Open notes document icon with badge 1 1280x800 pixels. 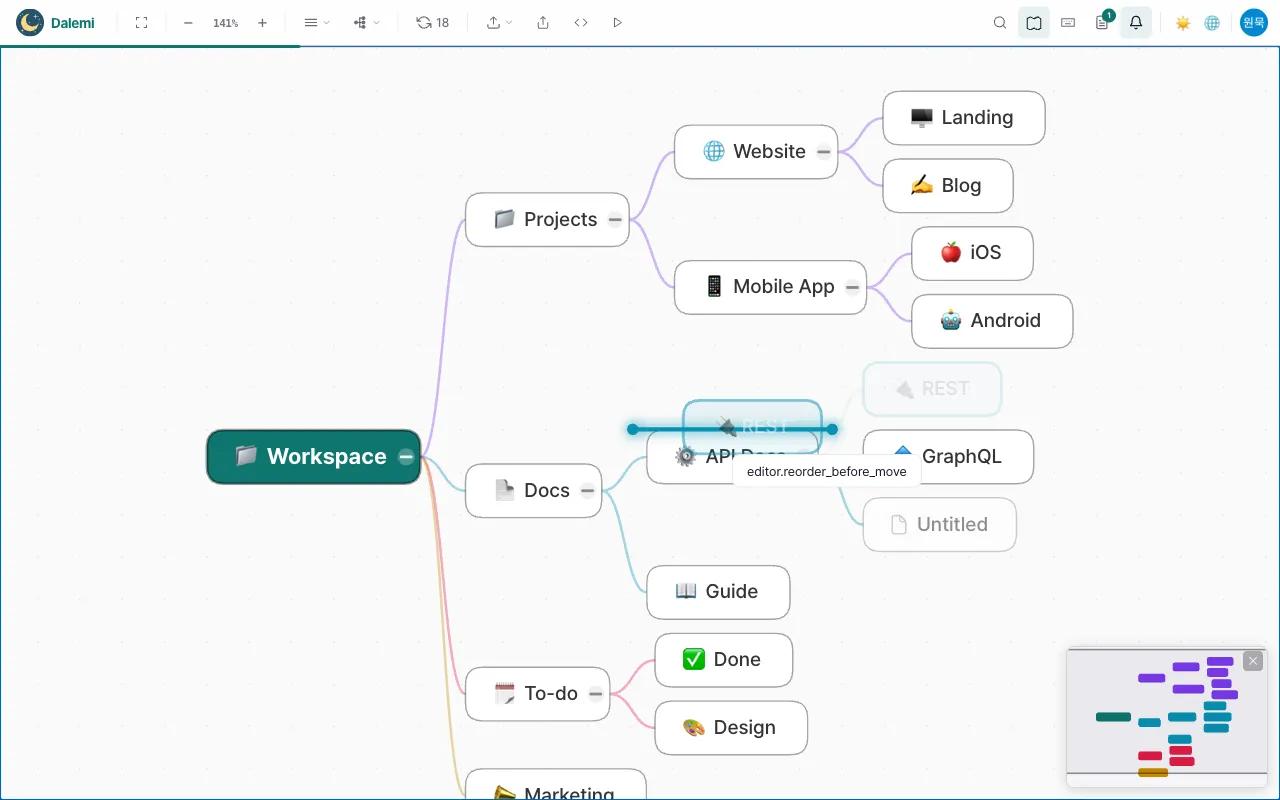click(1102, 22)
